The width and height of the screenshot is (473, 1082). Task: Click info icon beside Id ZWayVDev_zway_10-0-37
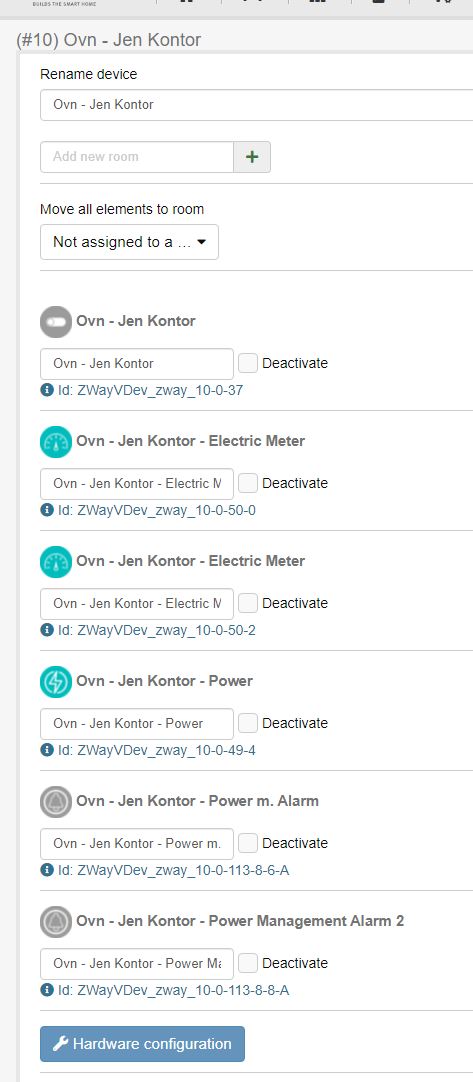click(47, 390)
